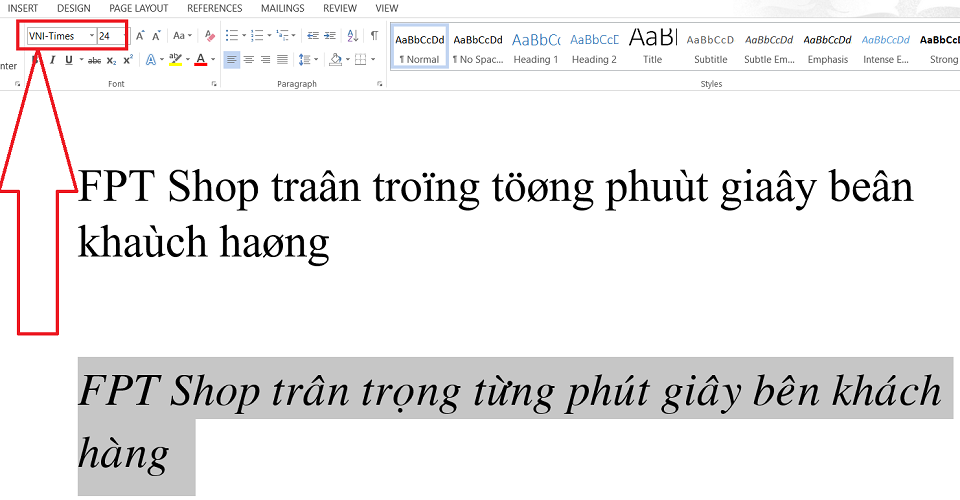Image resolution: width=960 pixels, height=500 pixels.
Task: Apply the Subtle Emphasis style
Action: point(769,47)
